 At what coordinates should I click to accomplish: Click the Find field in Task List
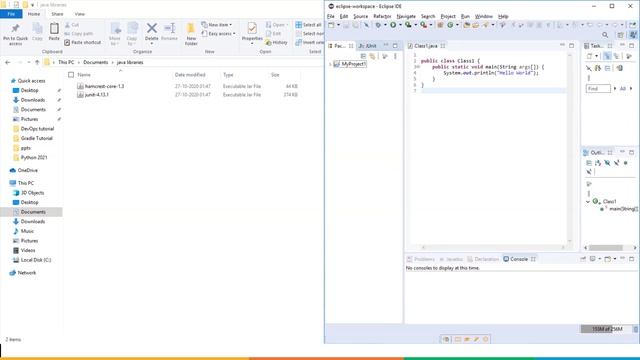pos(598,89)
